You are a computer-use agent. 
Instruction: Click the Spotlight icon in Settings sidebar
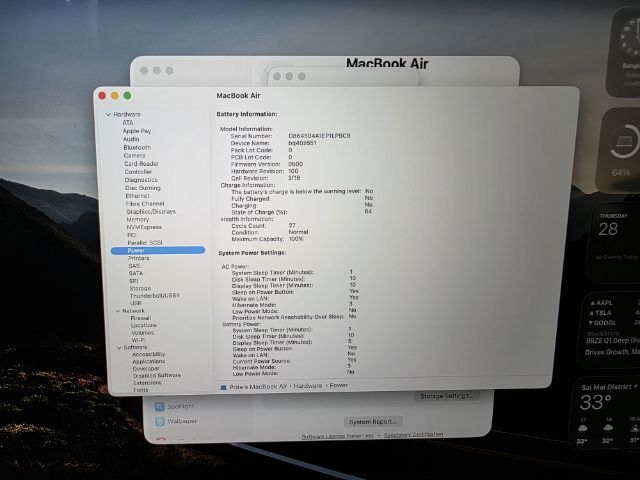pos(160,407)
